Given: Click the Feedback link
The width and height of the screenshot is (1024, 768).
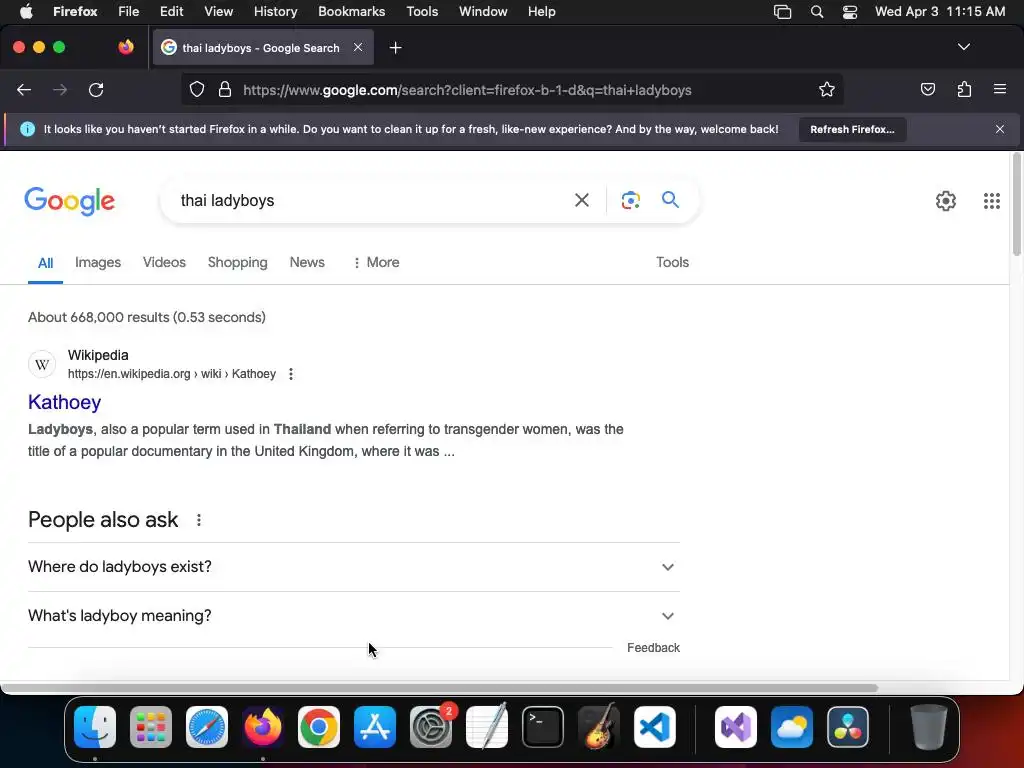Looking at the screenshot, I should click(x=653, y=648).
